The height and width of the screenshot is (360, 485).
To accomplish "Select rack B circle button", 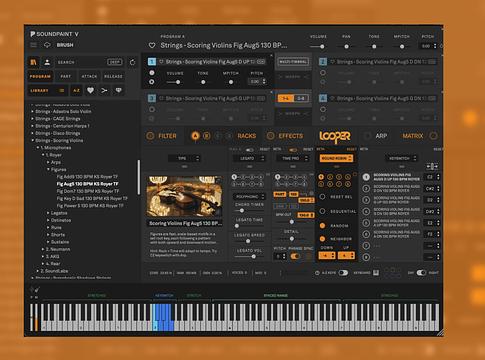I will [x=207, y=136].
